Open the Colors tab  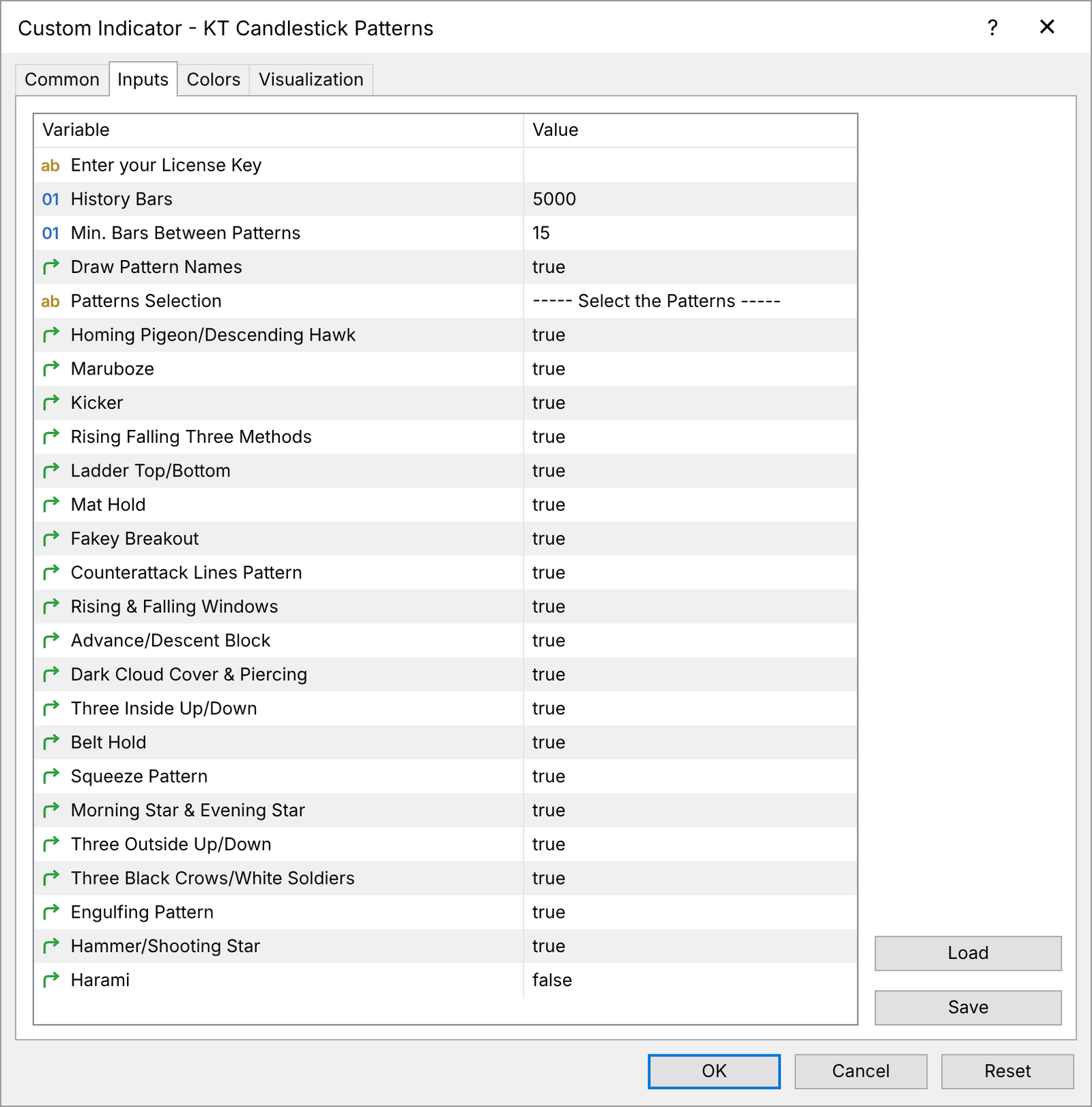click(214, 80)
